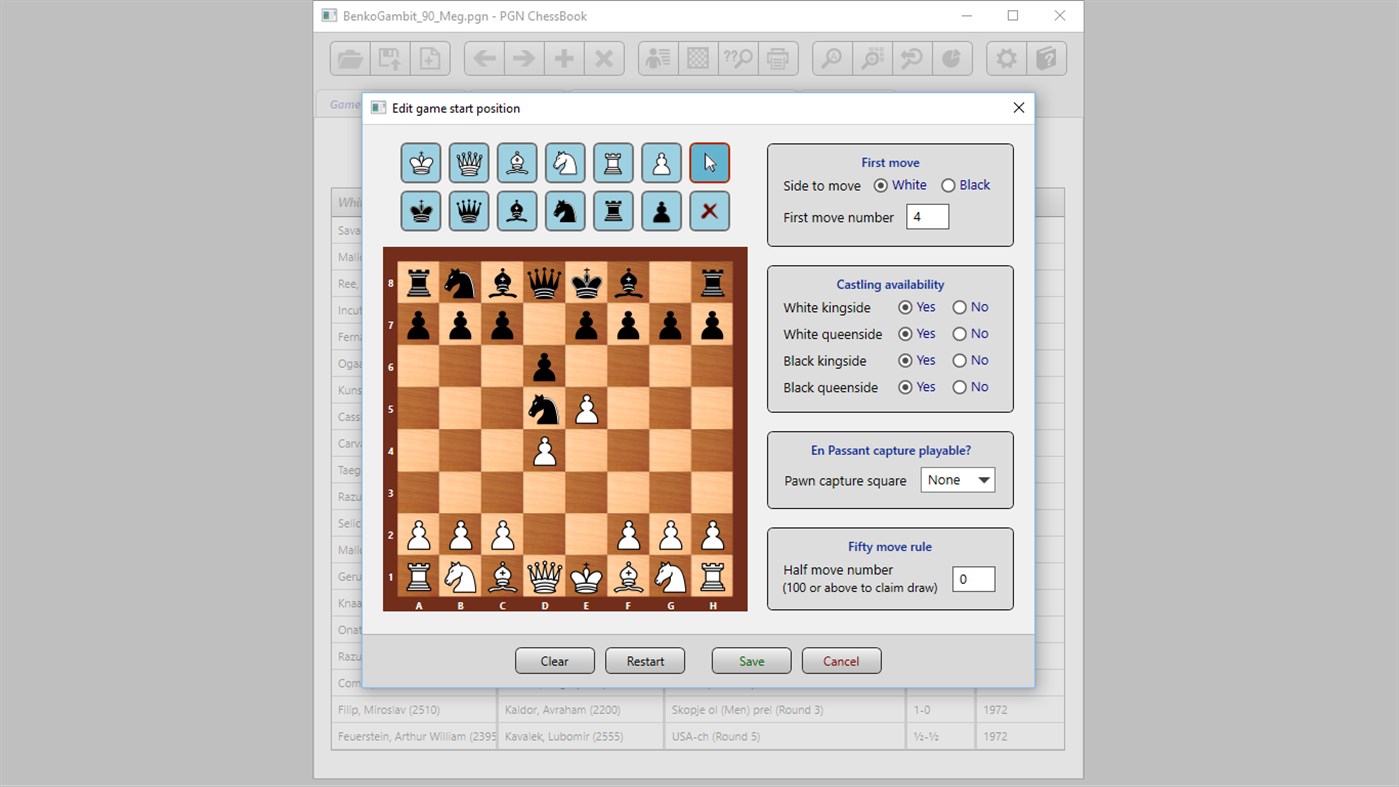The height and width of the screenshot is (787, 1399).
Task: Pick the white king from the piece palette
Action: point(420,162)
